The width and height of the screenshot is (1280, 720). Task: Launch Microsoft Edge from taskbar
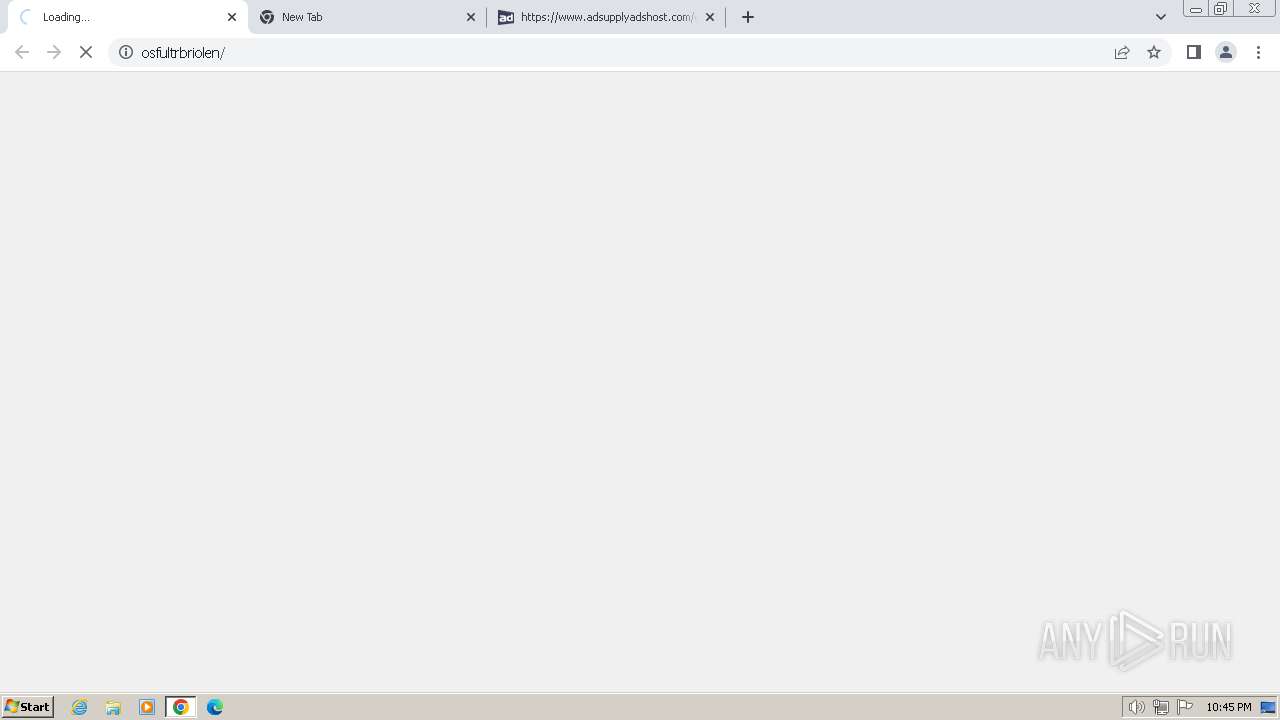[x=215, y=707]
